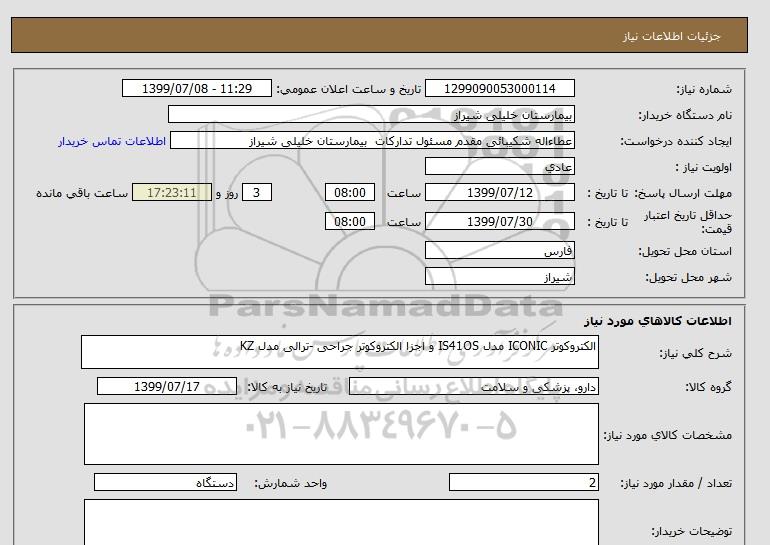The height and width of the screenshot is (545, 770).
Task: Select the goods group field دارو، پزشکی و سلامت
Action: 473,386
